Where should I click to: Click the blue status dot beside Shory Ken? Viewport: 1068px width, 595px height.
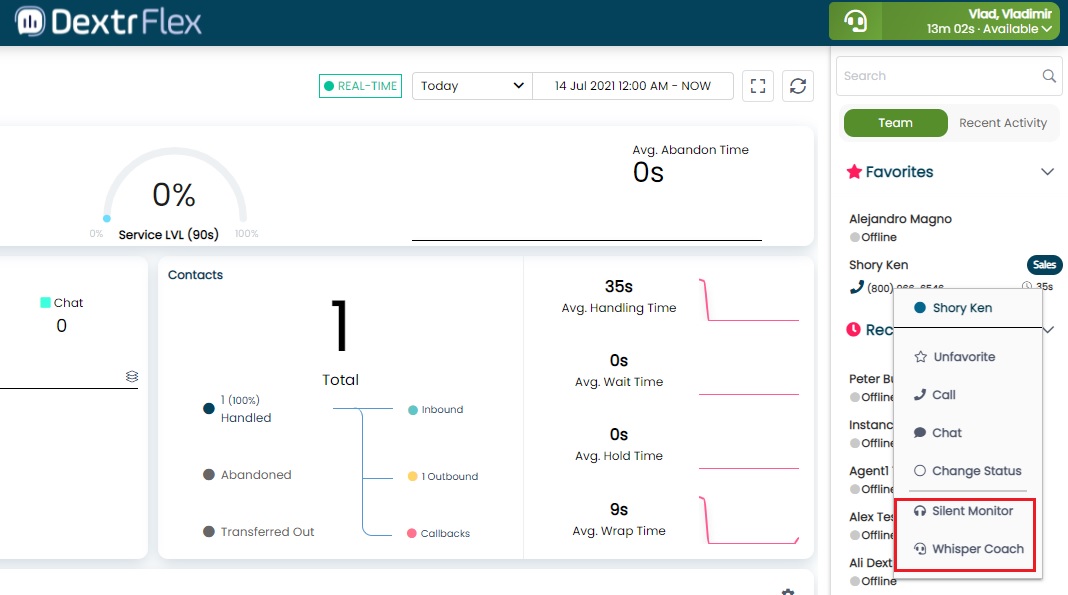920,308
